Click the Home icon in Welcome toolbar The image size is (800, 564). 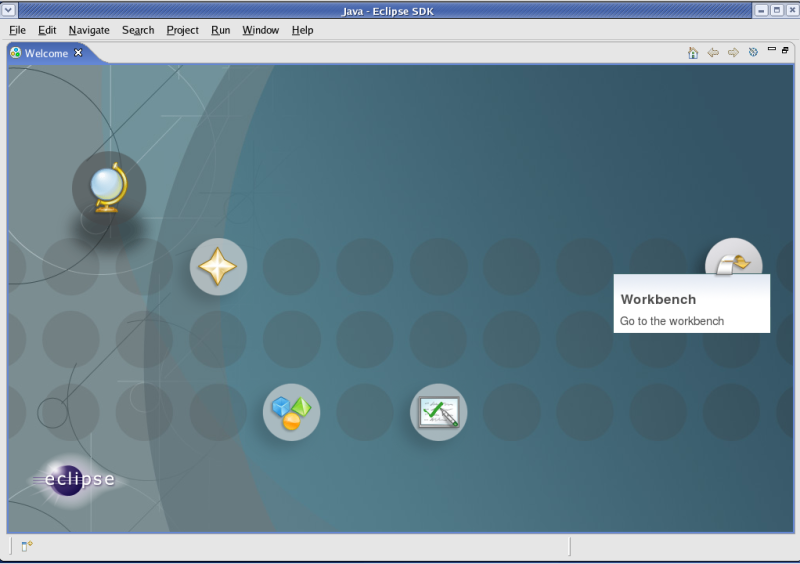click(x=693, y=52)
